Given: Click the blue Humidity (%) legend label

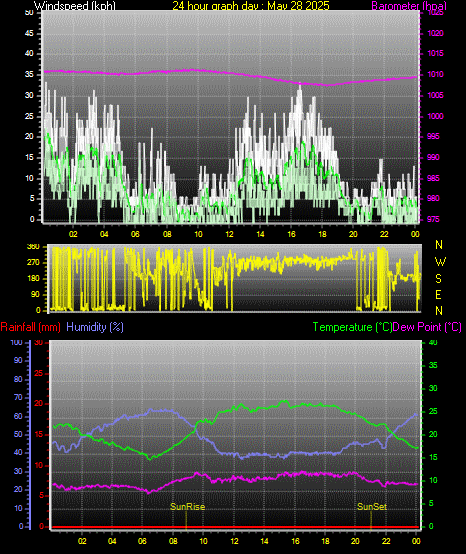Looking at the screenshot, I should tap(95, 327).
